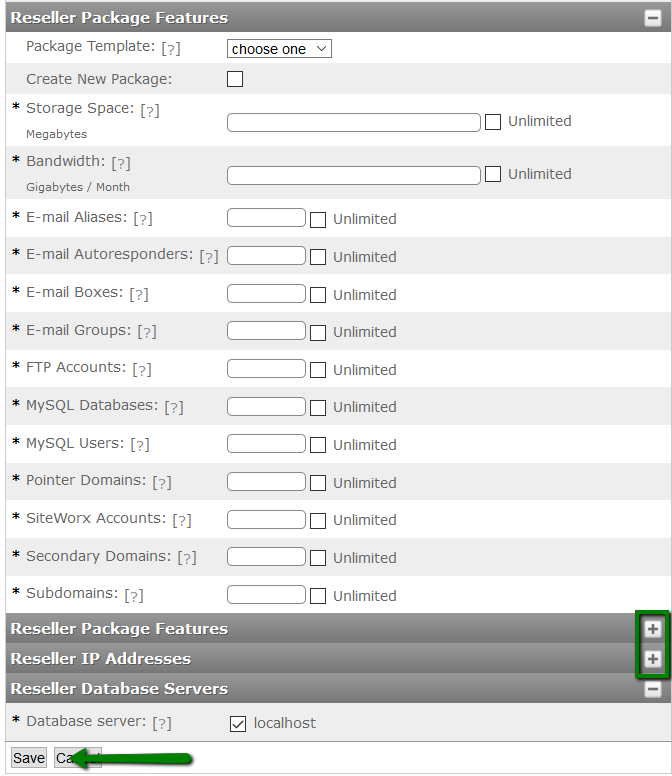Click the Bandwidth help question mark
The width and height of the screenshot is (672, 776).
pyautogui.click(x=121, y=163)
